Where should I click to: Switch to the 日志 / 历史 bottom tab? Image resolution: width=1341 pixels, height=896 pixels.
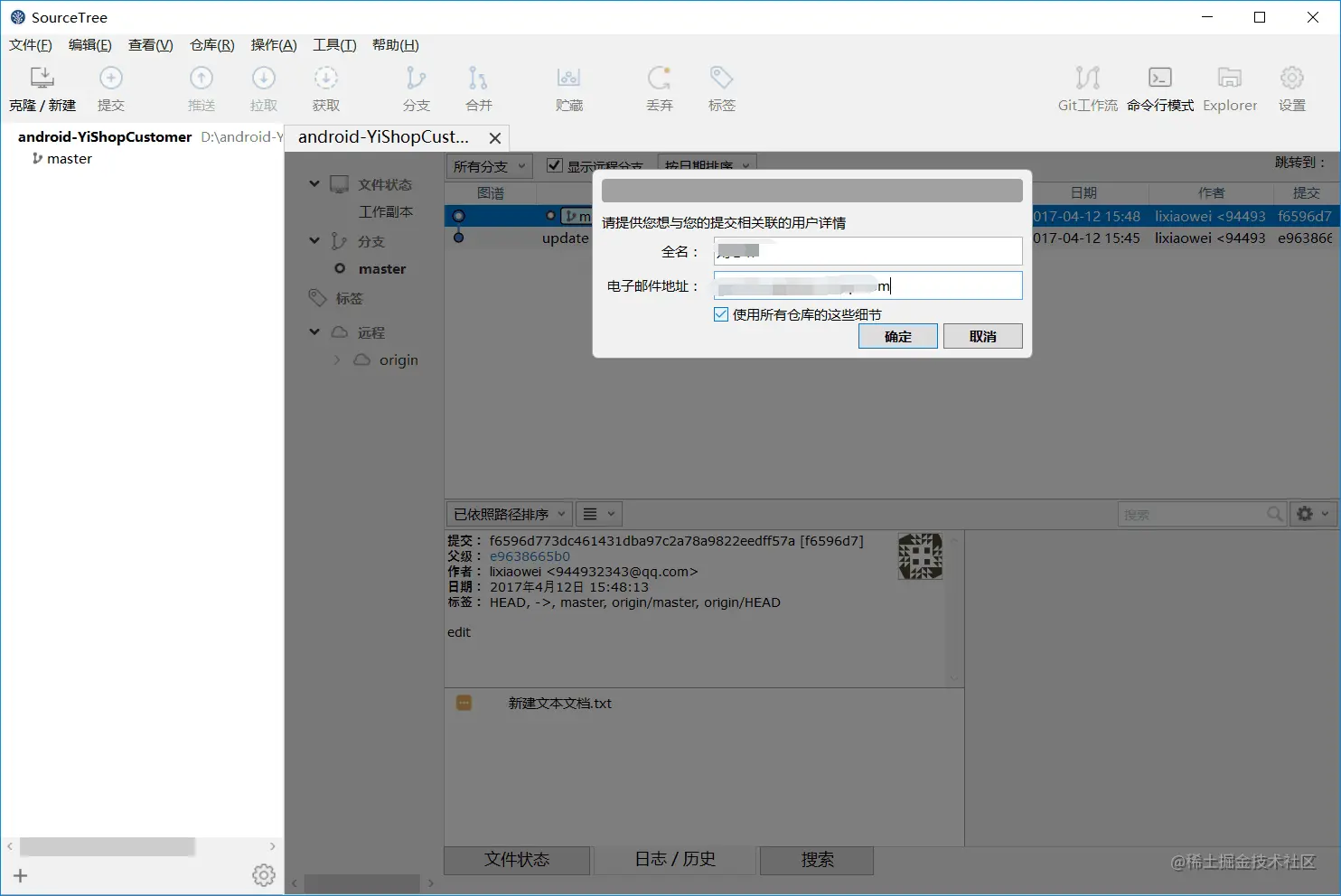point(675,860)
